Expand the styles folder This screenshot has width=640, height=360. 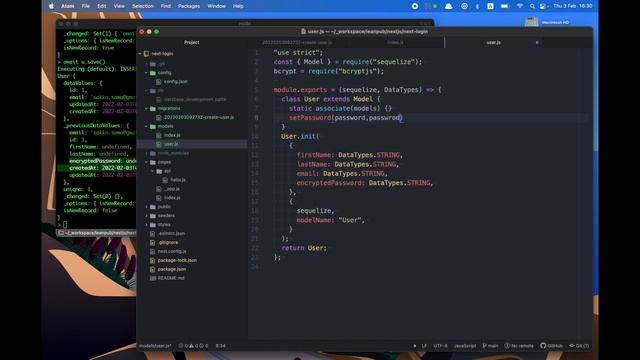click(x=146, y=224)
